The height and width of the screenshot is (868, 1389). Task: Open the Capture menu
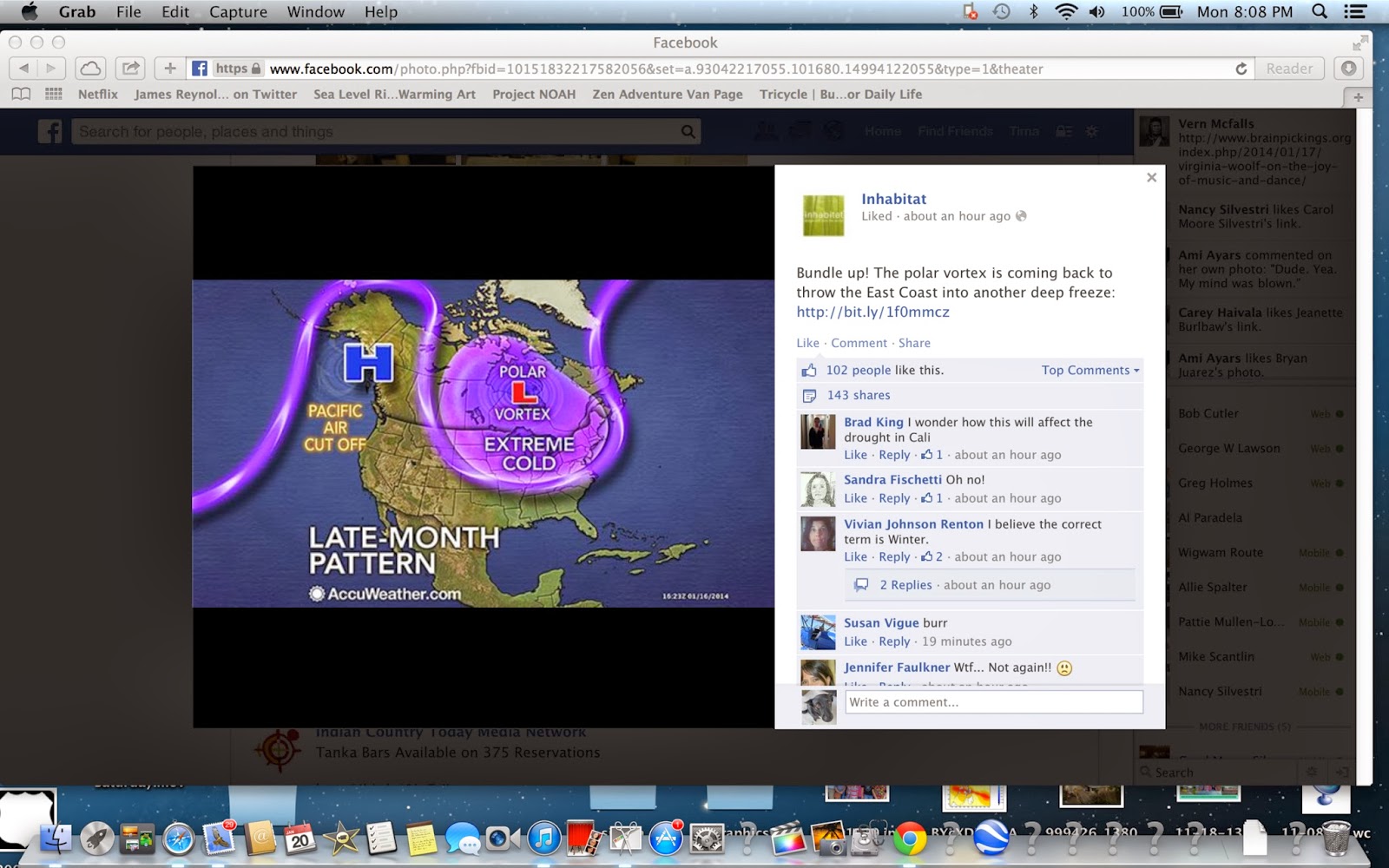pyautogui.click(x=238, y=11)
